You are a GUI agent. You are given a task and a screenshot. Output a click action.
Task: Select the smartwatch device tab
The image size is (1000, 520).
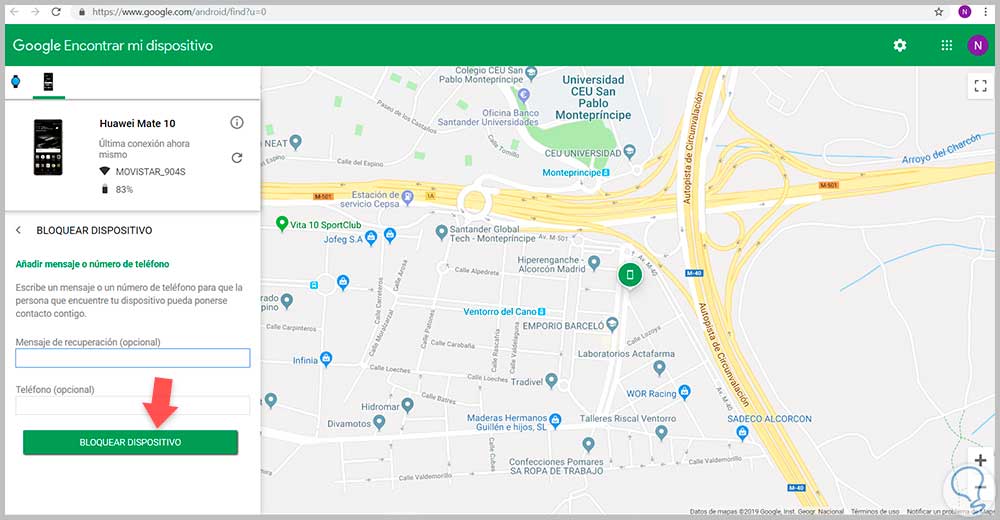16,81
